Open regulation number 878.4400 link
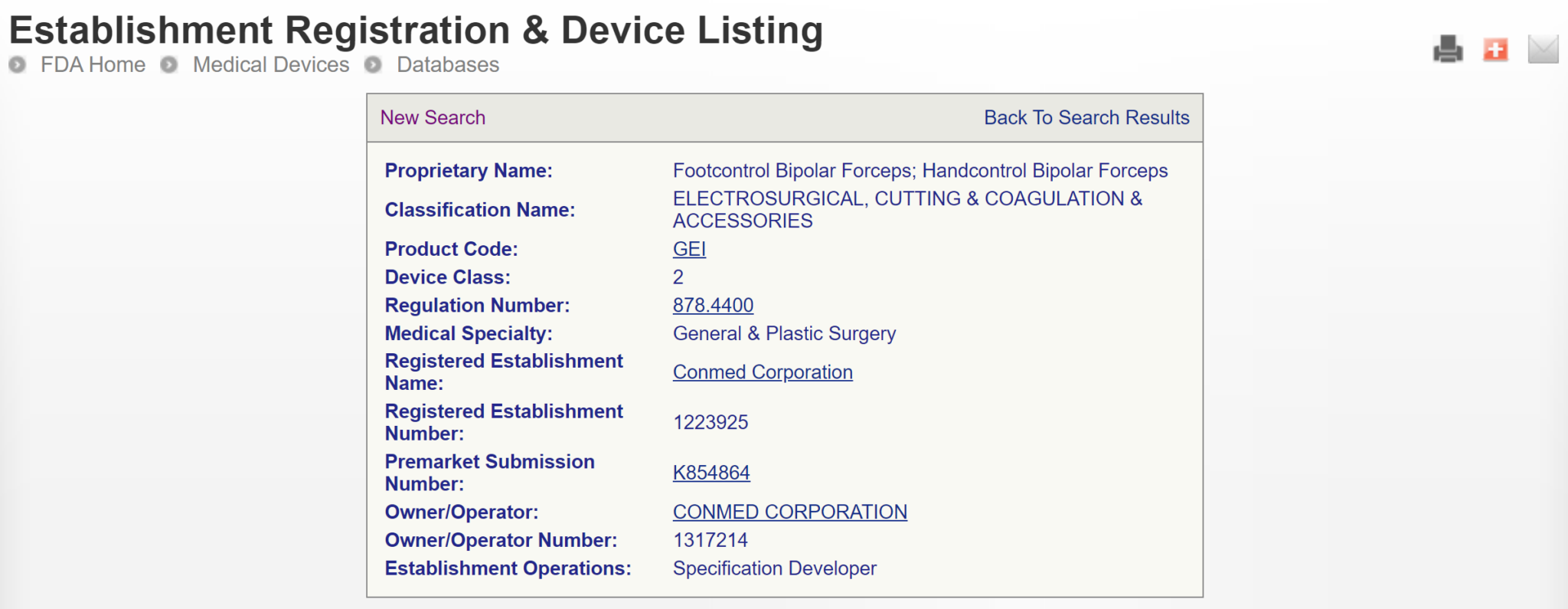1568x609 pixels. 713,306
